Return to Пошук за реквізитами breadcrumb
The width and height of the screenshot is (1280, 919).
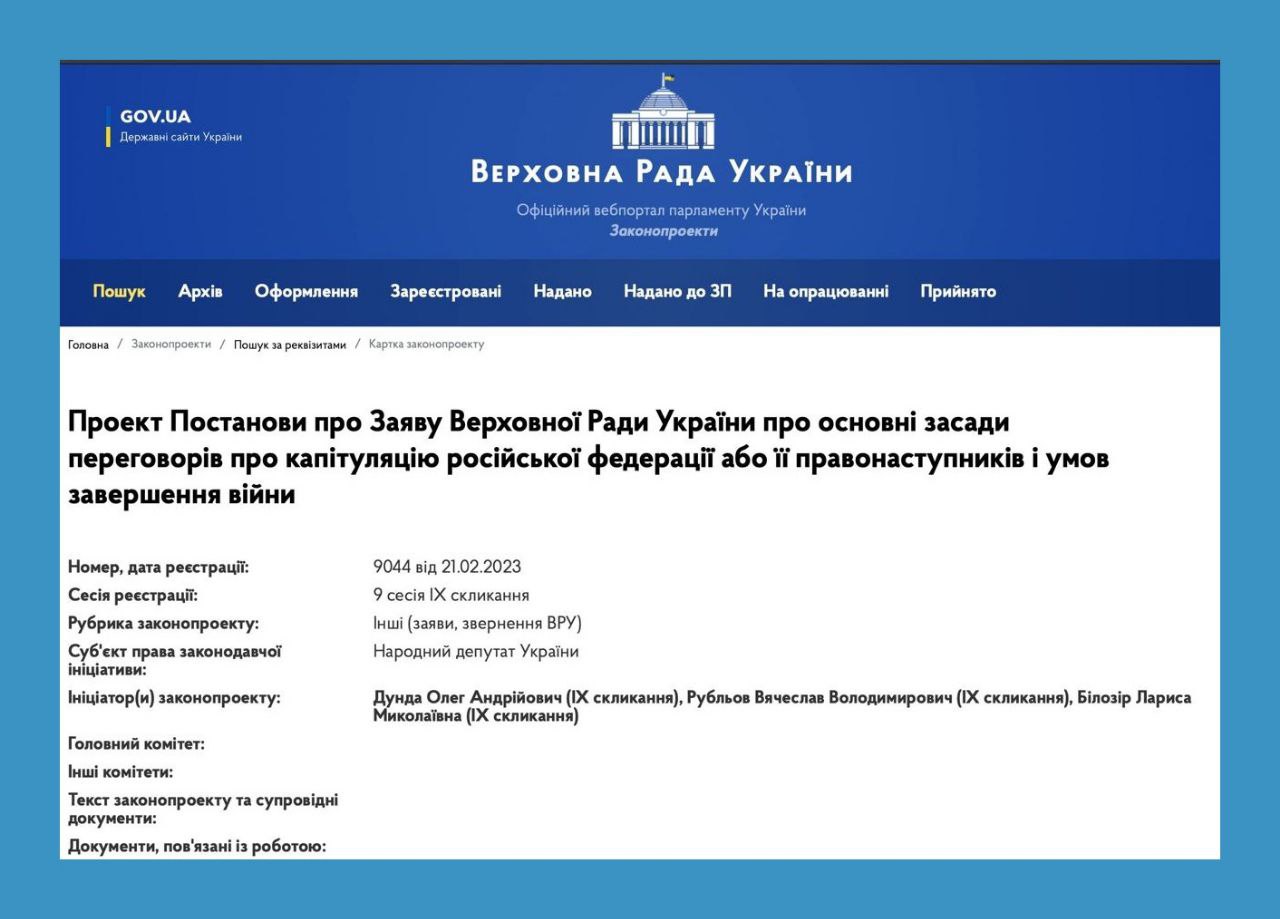pos(290,345)
